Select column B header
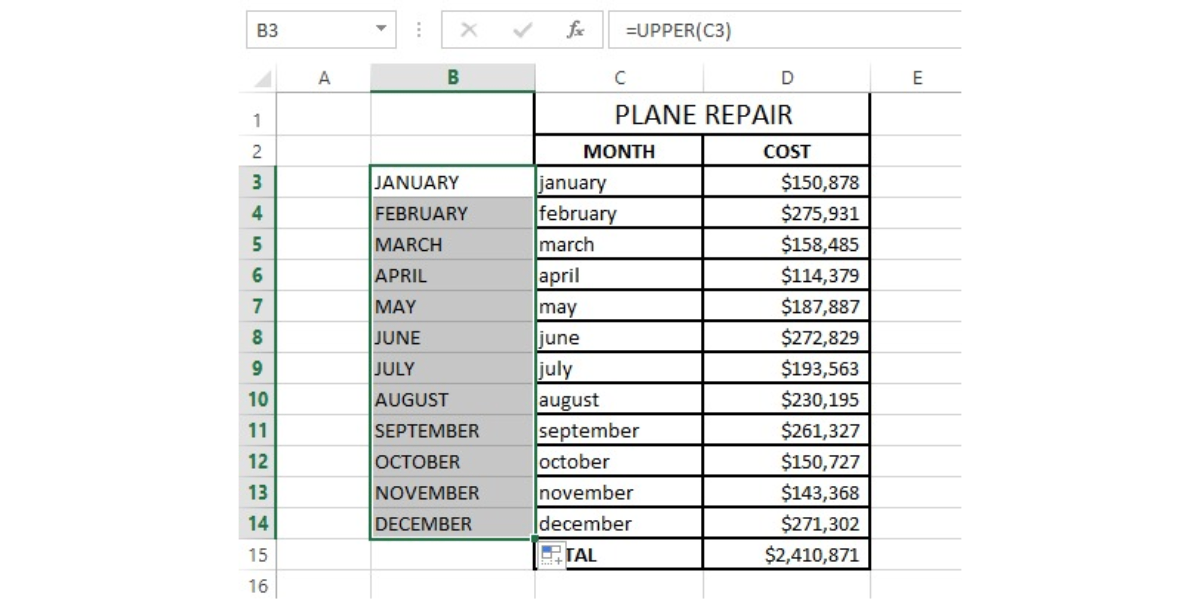1200x600 pixels. [x=453, y=78]
